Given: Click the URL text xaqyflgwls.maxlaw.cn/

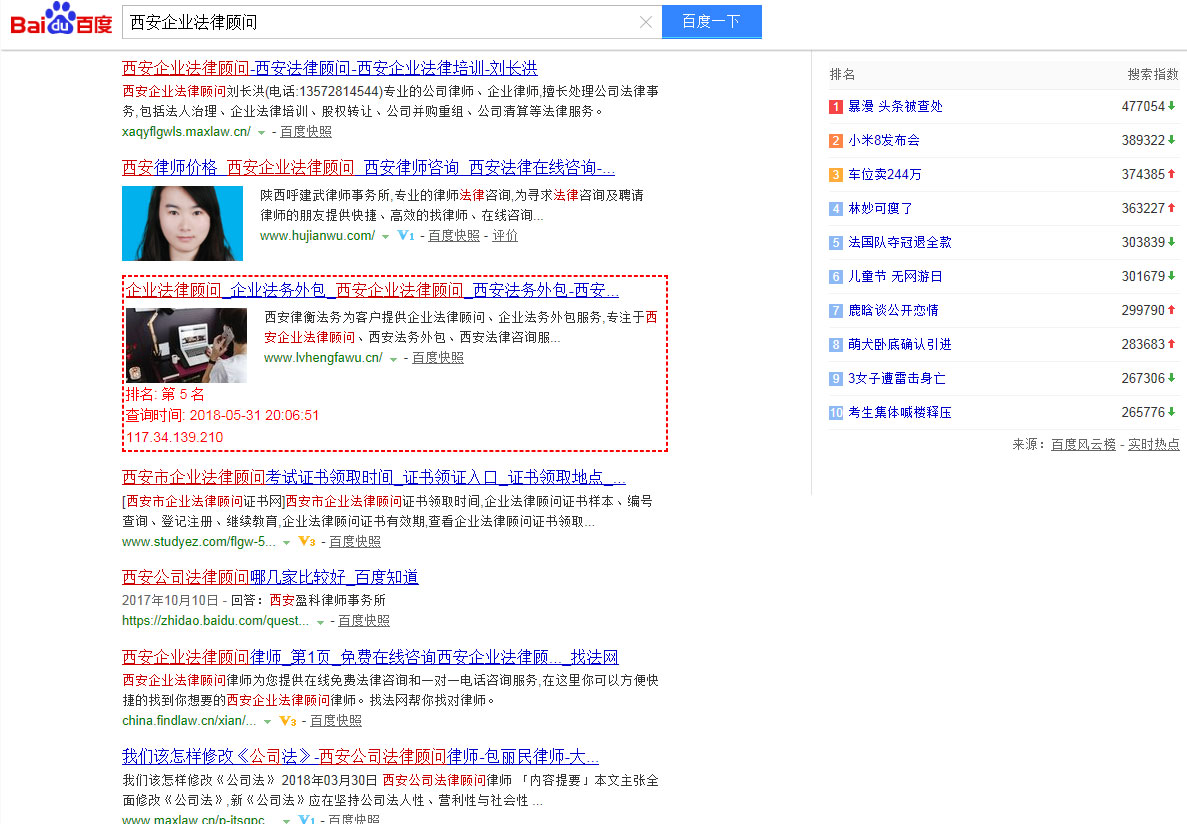Looking at the screenshot, I should (186, 132).
